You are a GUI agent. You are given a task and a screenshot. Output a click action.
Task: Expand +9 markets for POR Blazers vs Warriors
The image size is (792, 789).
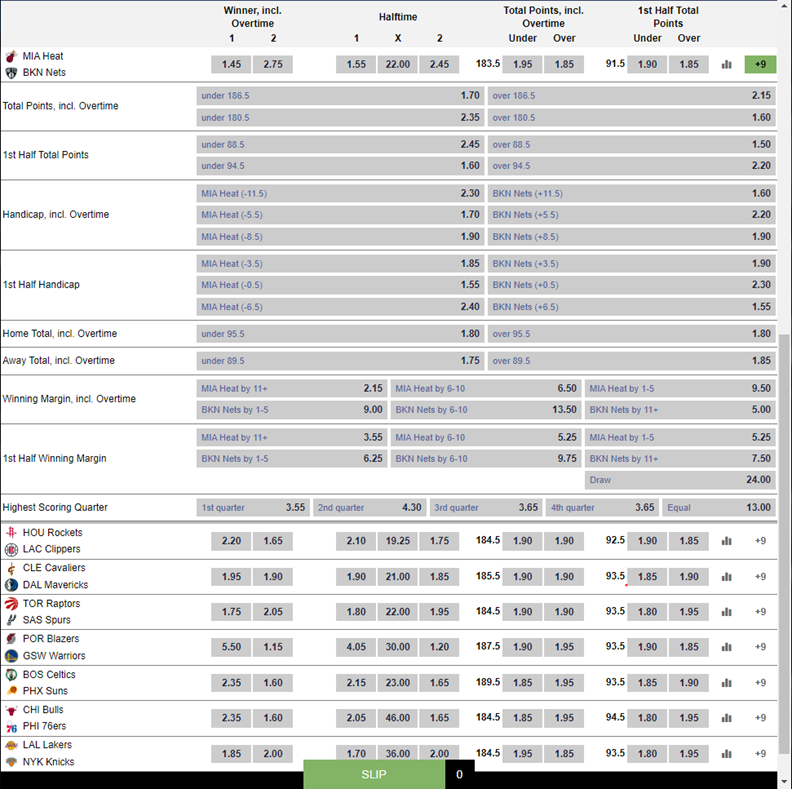pos(760,647)
